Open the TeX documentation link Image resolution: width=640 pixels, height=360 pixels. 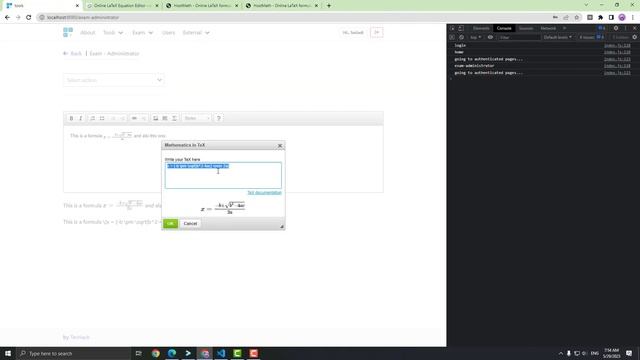[x=264, y=193]
